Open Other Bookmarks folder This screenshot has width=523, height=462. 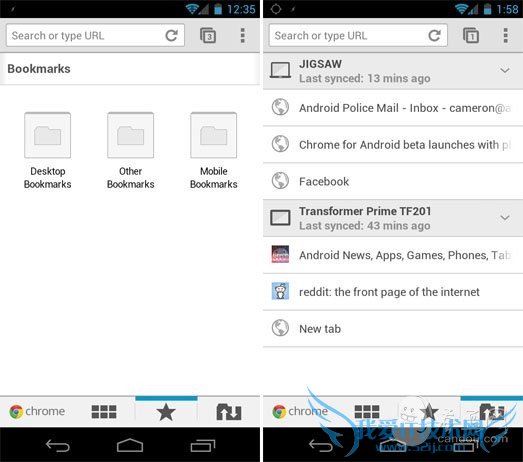point(130,151)
